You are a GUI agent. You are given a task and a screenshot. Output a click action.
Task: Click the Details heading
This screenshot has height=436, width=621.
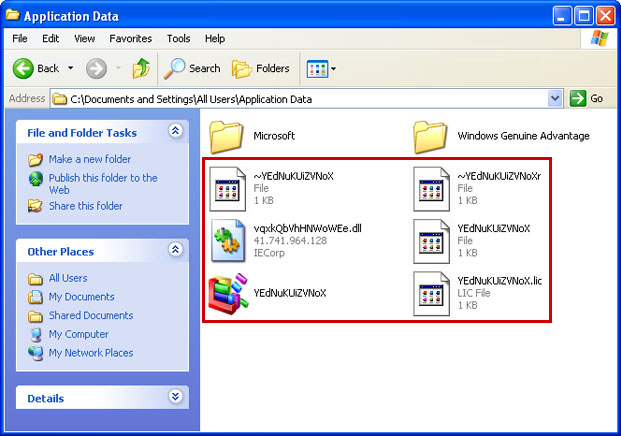coord(46,398)
